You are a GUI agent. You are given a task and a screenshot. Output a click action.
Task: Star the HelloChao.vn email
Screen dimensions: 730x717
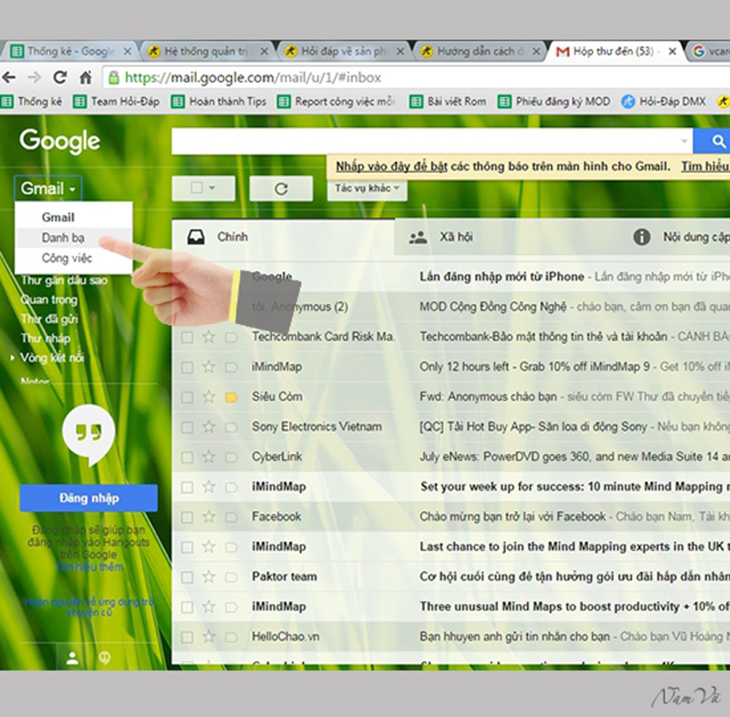coord(209,636)
